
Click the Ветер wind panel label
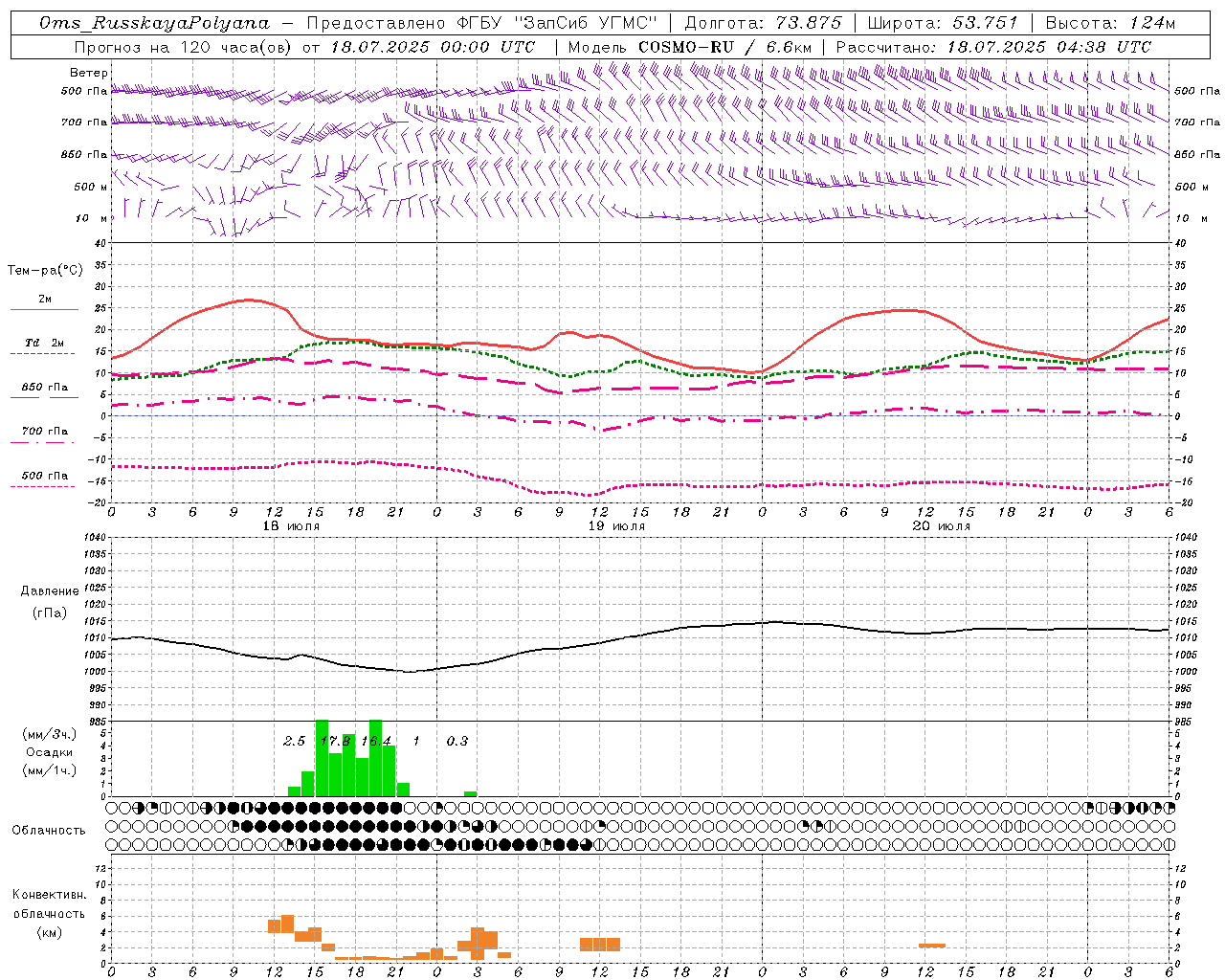[89, 73]
